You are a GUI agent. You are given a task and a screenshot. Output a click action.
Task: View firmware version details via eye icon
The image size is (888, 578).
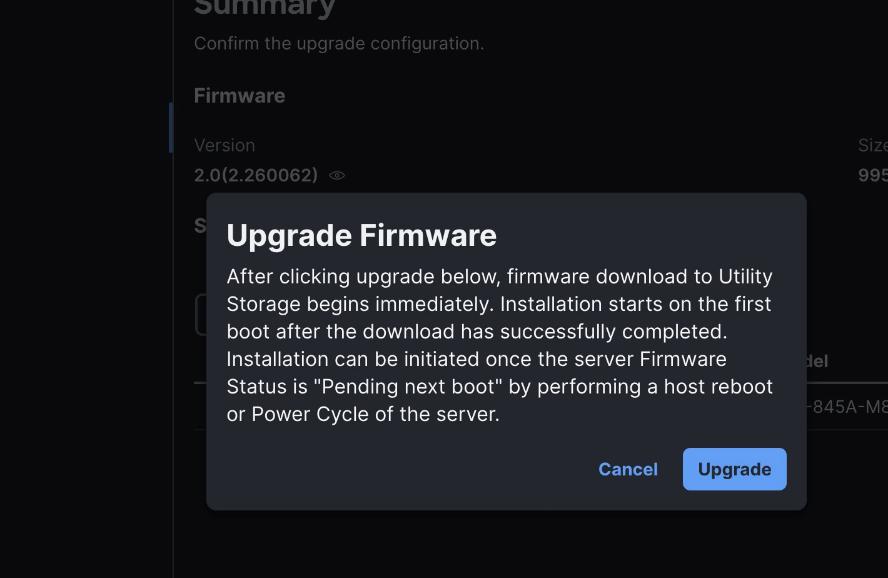337,175
